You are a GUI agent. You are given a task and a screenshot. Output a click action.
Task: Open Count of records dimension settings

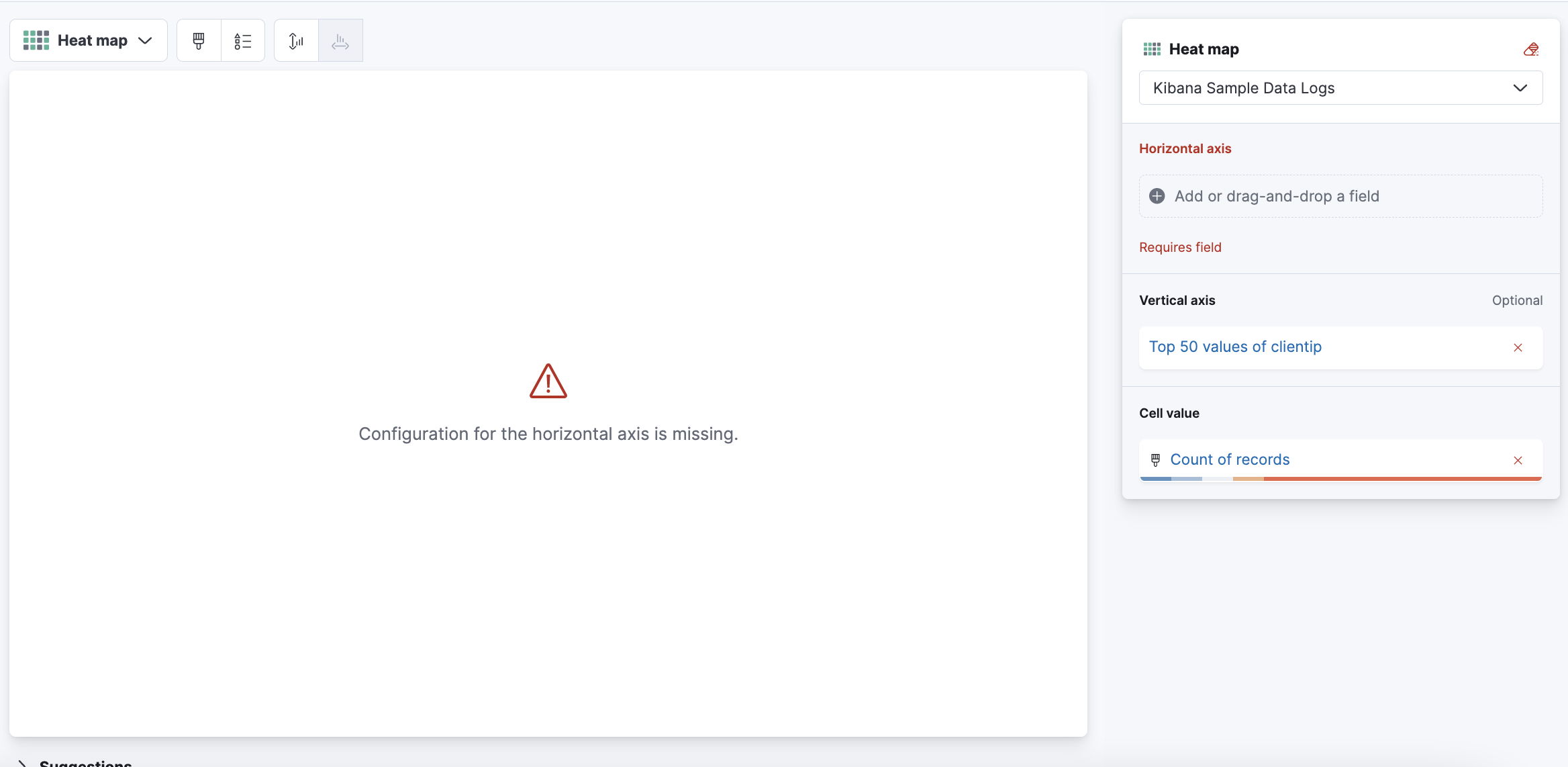pyautogui.click(x=1230, y=459)
